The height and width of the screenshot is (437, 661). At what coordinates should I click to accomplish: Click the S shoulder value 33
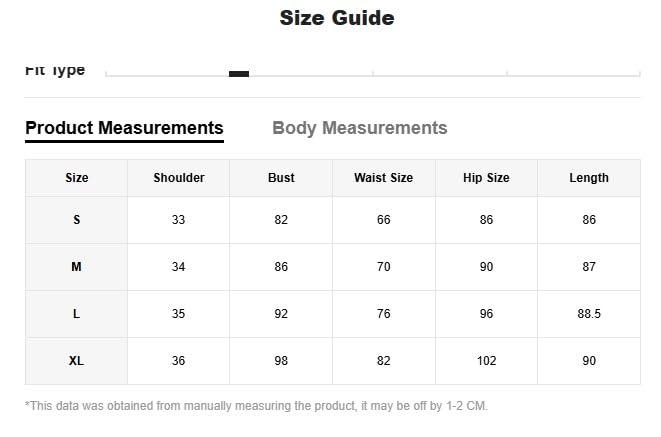pyautogui.click(x=179, y=220)
